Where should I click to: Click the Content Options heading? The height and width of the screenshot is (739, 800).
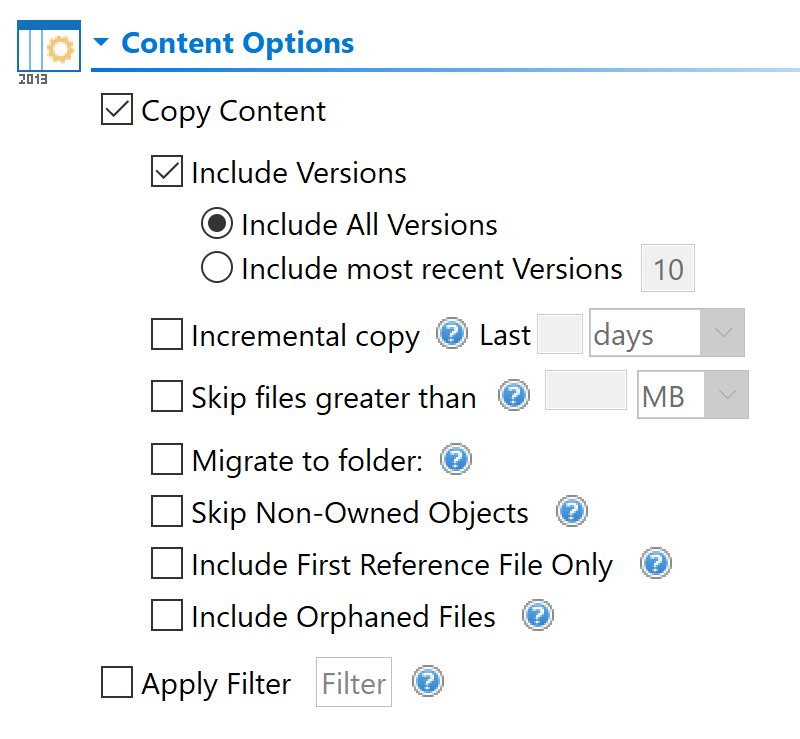[236, 42]
